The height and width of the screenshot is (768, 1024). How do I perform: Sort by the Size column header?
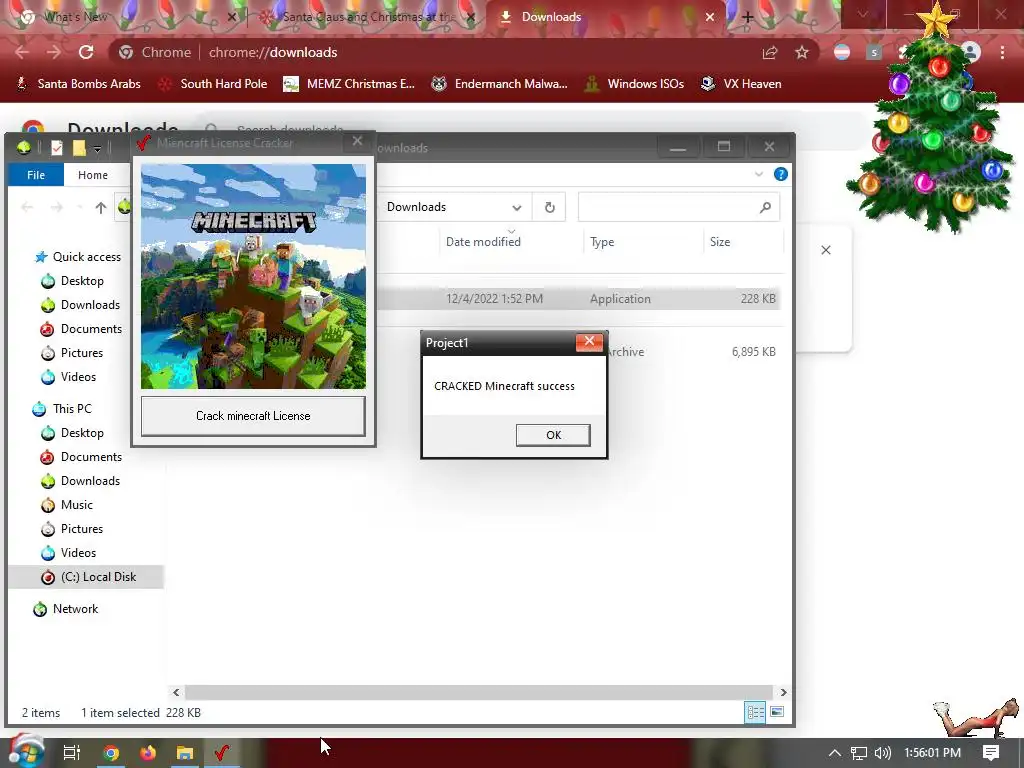pyautogui.click(x=720, y=242)
